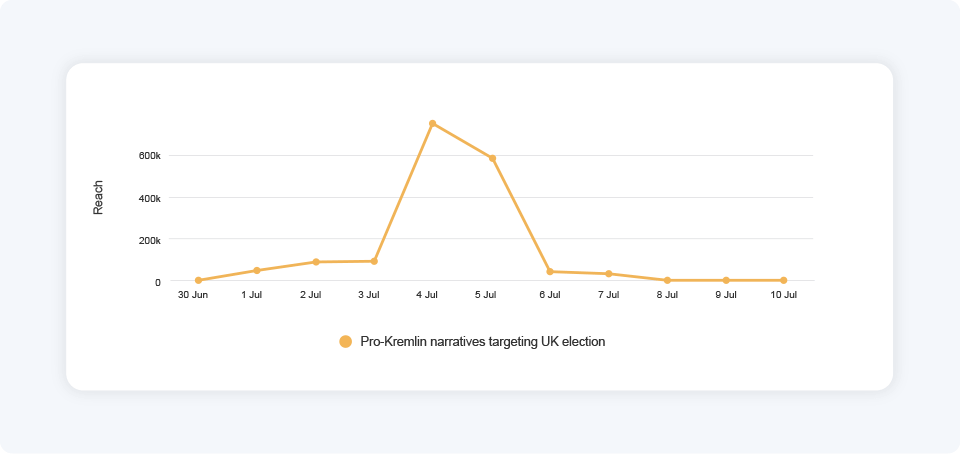Viewport: 961px width, 454px height.
Task: Click the 30 Jun data point
Action: [x=198, y=280]
